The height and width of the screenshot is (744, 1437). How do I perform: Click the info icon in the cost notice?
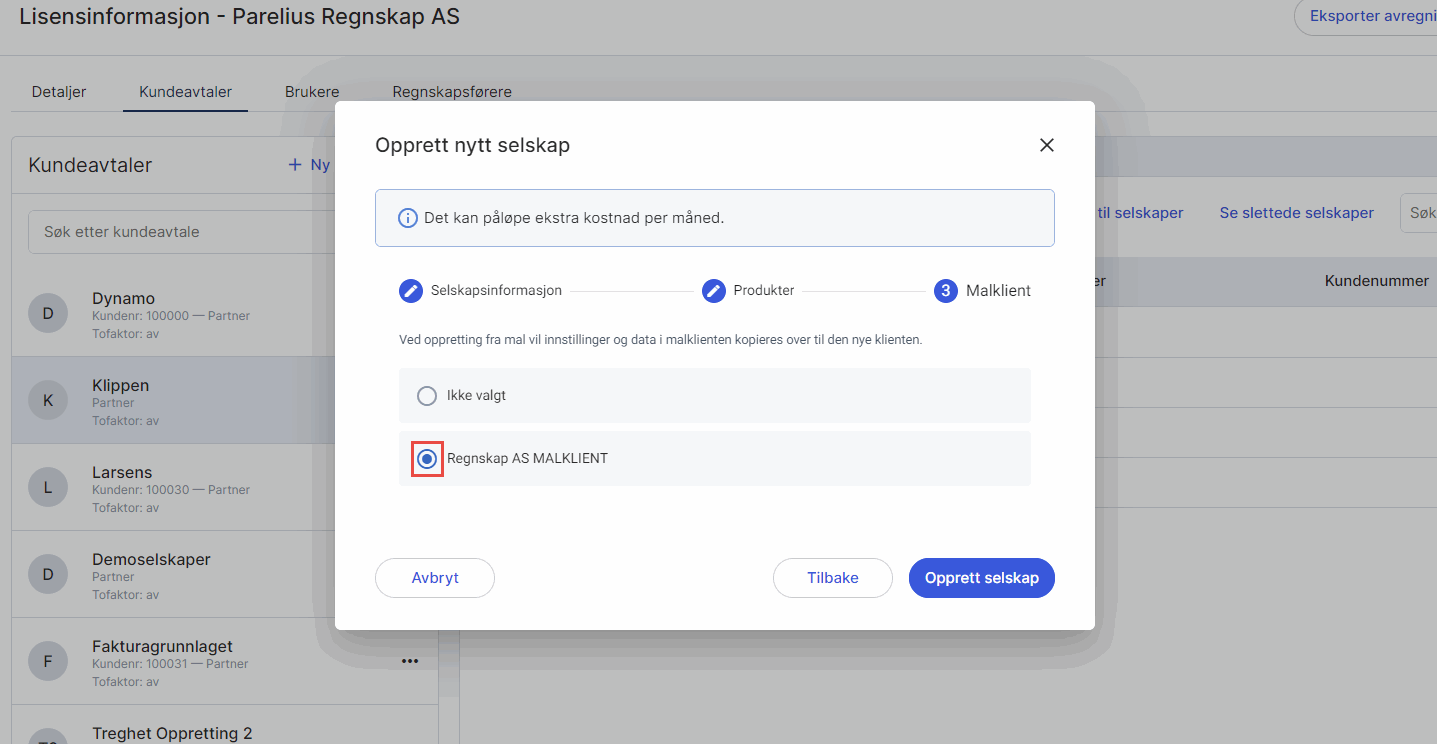tap(408, 218)
